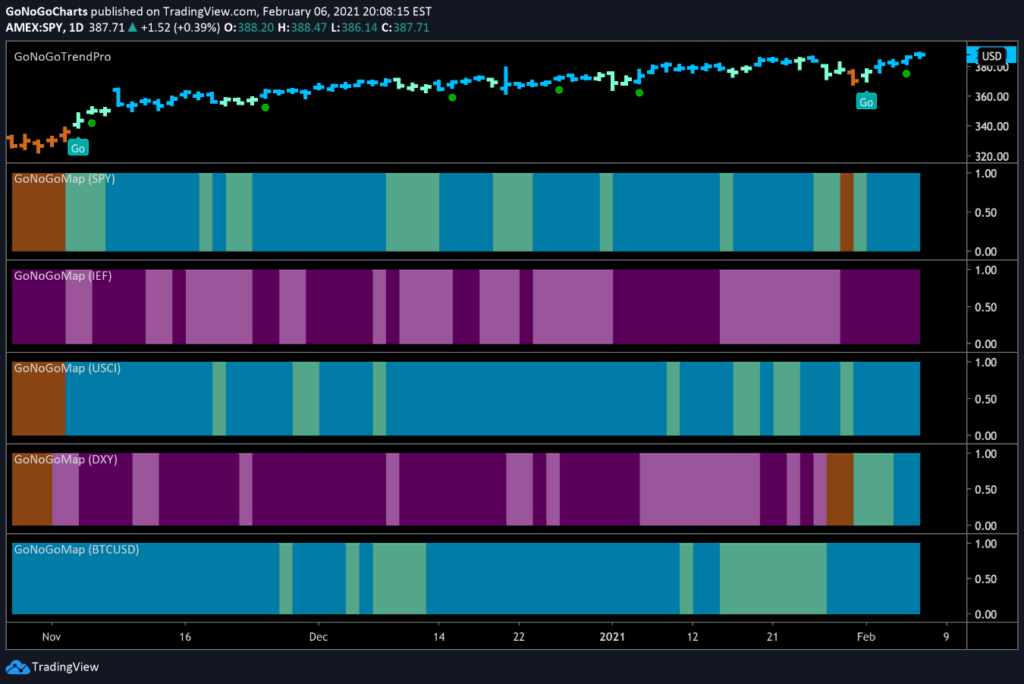Click the +1.52 (+0.39%) change value
Screen dimensions: 1024x684
tap(180, 27)
